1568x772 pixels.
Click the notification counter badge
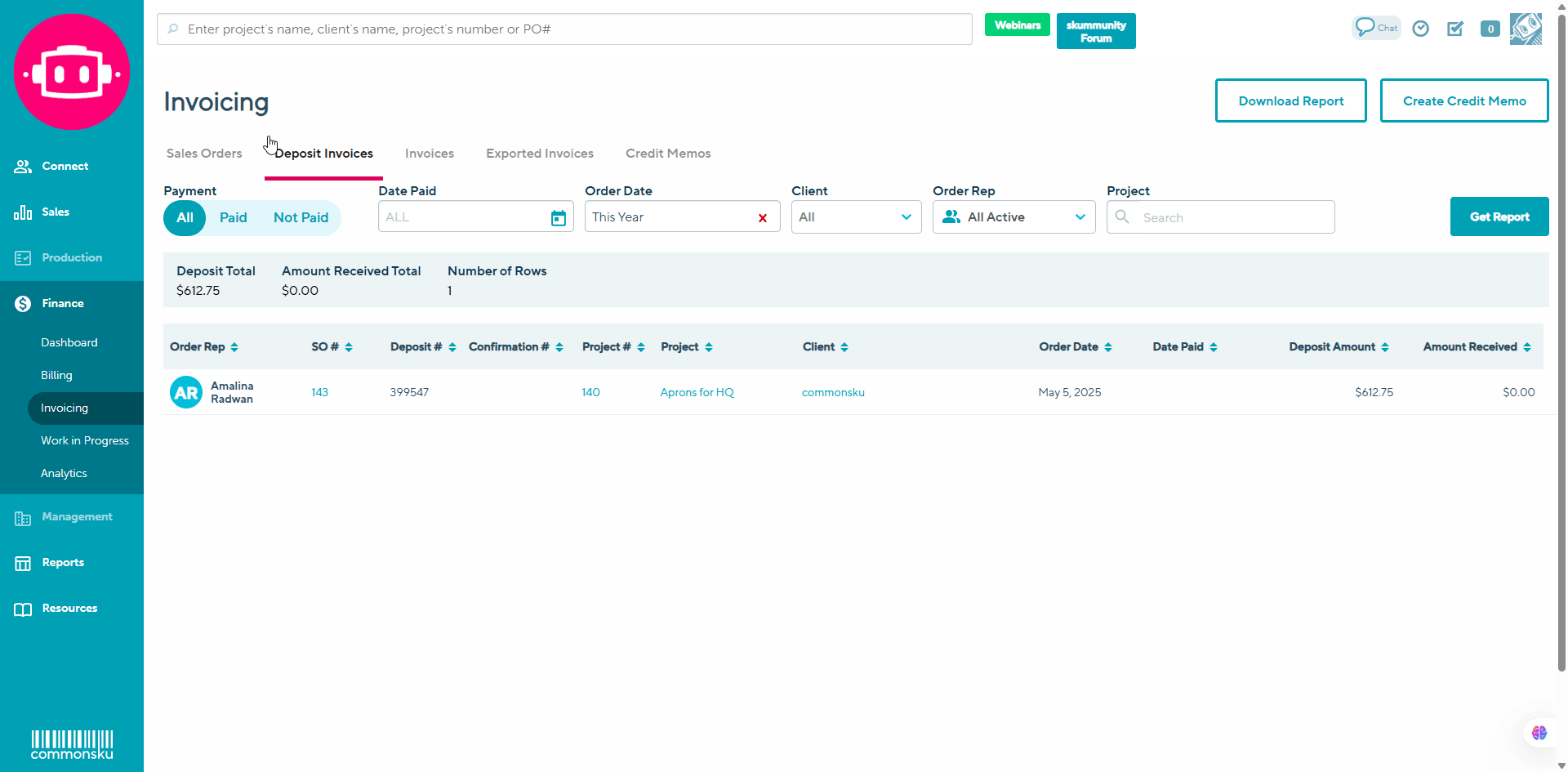(x=1490, y=29)
